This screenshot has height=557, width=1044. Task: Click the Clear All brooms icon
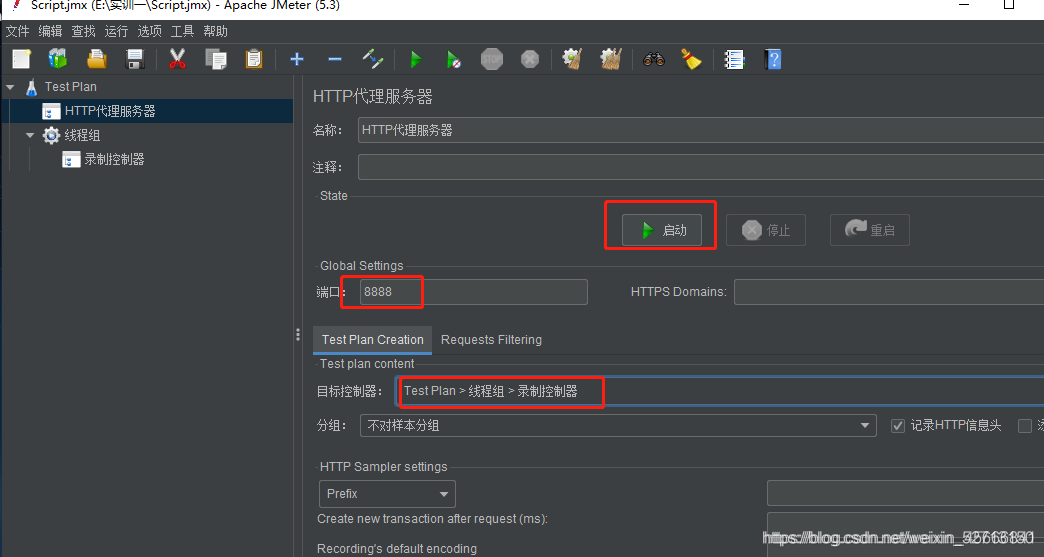click(x=611, y=59)
